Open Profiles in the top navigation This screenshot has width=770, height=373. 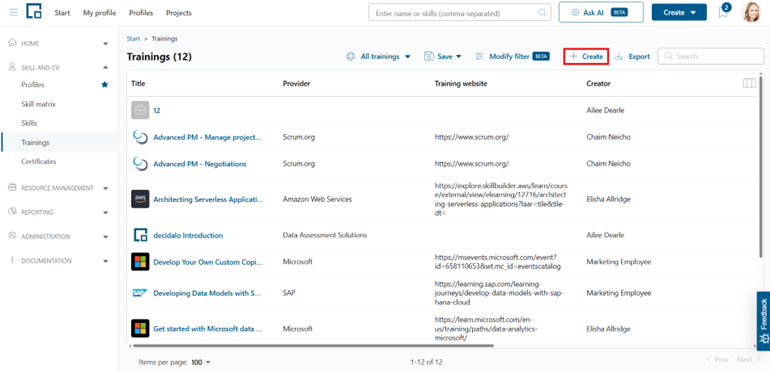point(141,13)
